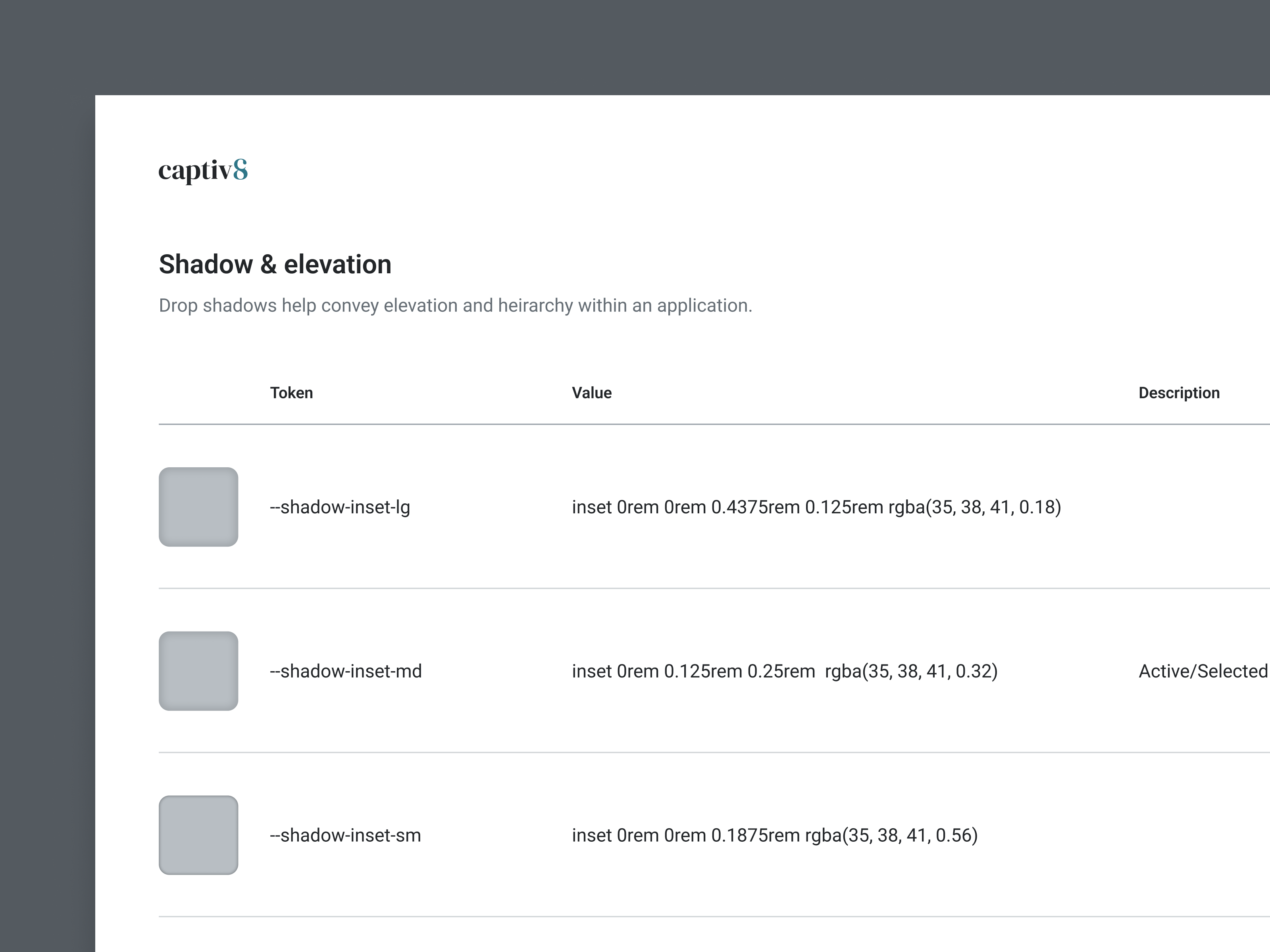Screen dimensions: 1270x952
Task: Click the shadow-inset-md preview swatch
Action: tap(198, 671)
